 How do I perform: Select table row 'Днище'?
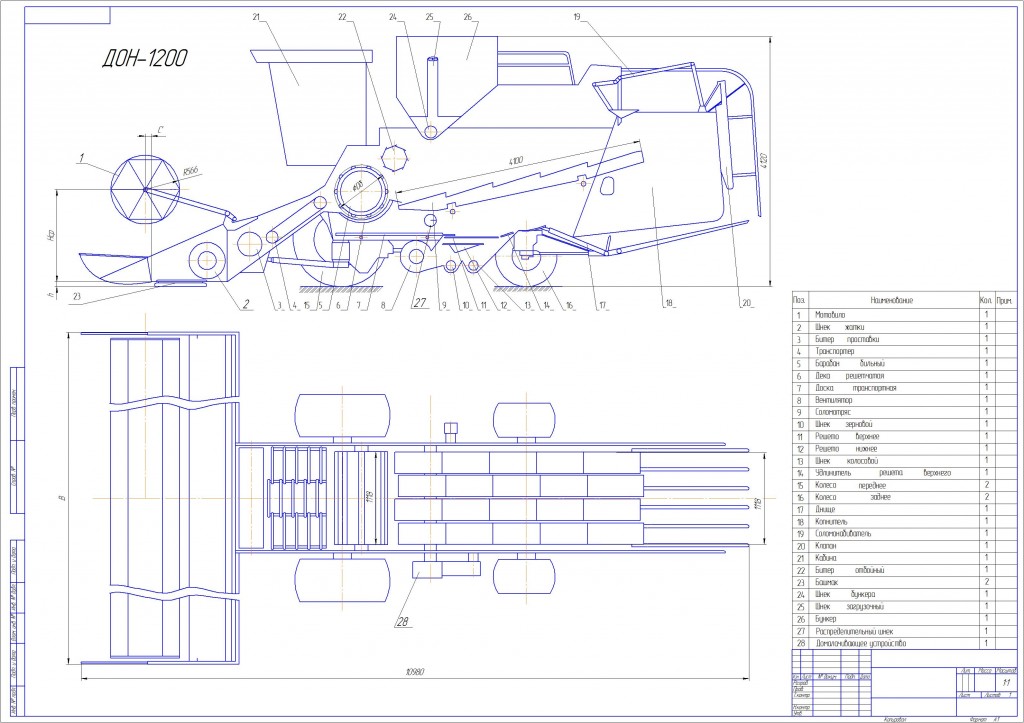(904, 509)
